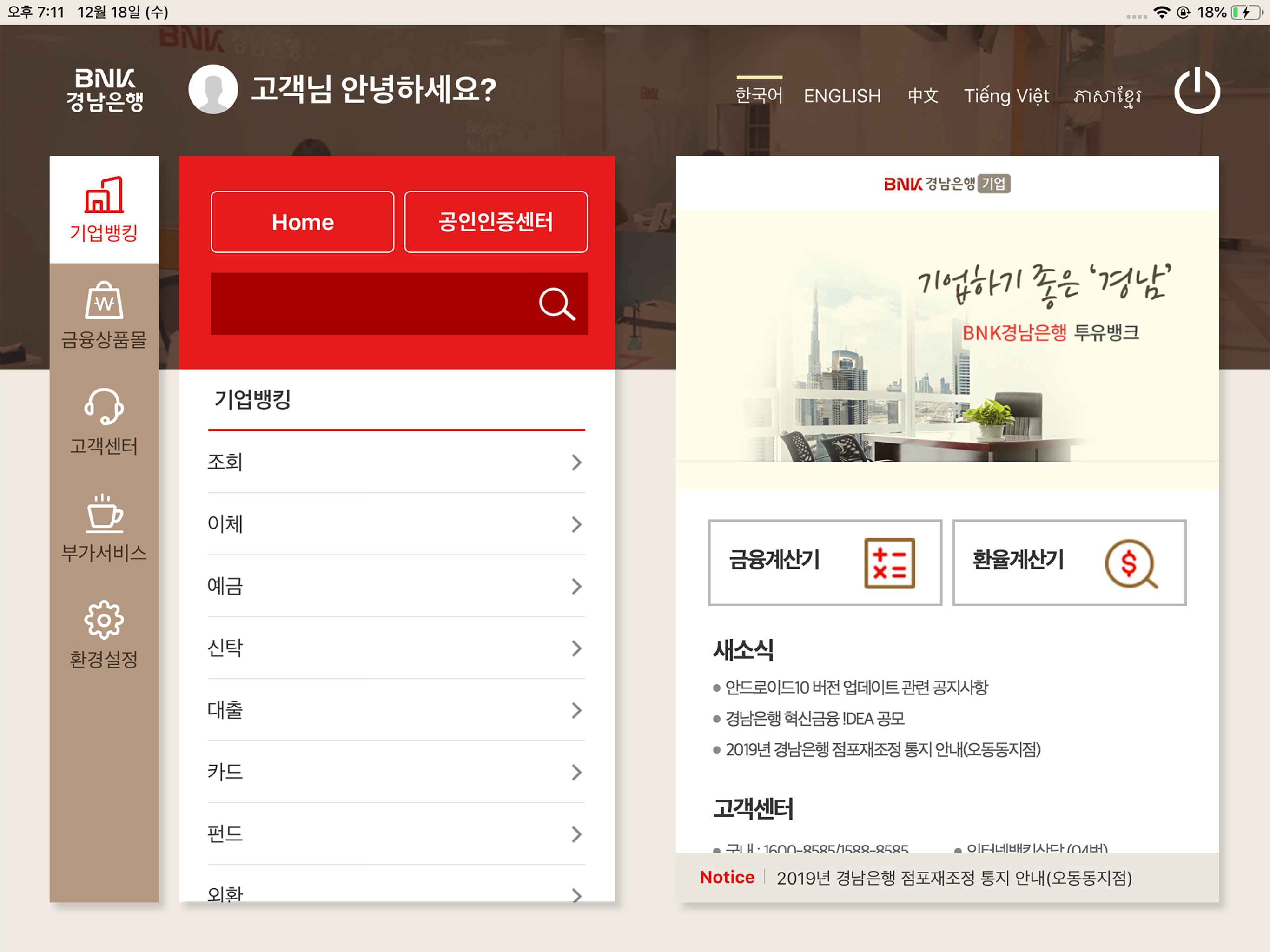Open 고객센터 headset icon
Viewport: 1270px width, 952px height.
pyautogui.click(x=104, y=407)
